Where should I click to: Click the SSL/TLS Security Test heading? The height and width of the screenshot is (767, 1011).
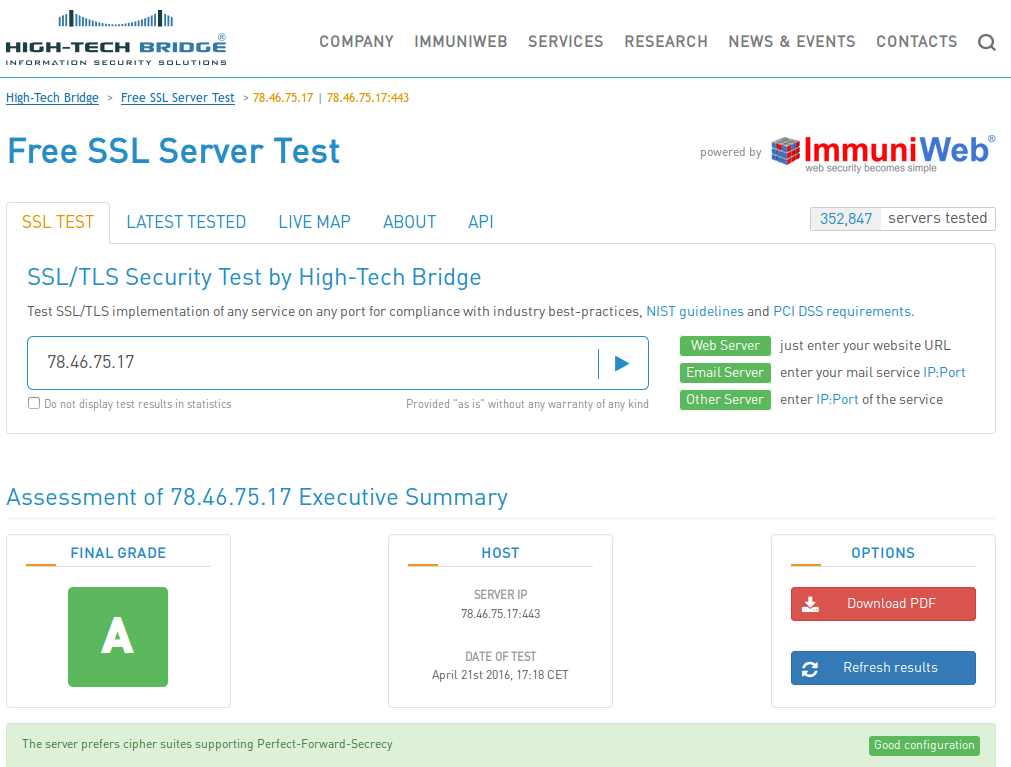point(254,277)
